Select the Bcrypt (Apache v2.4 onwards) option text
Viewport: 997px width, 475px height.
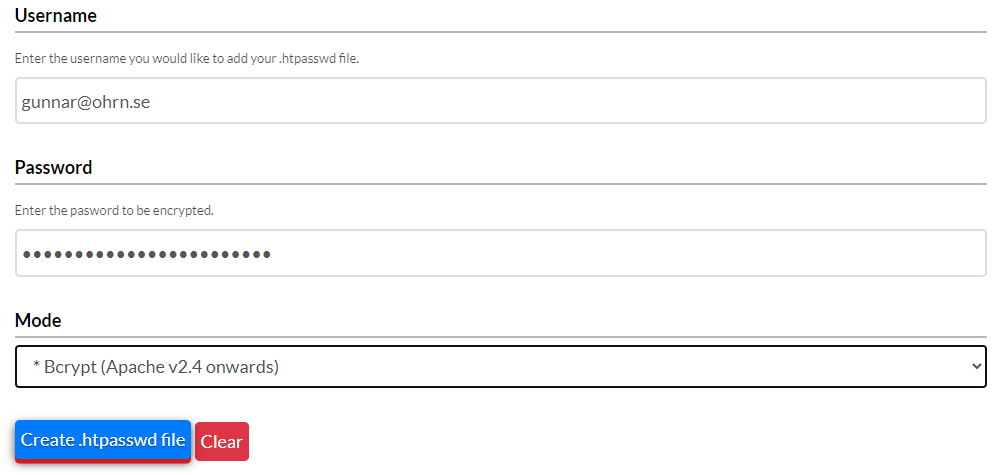[x=162, y=367]
